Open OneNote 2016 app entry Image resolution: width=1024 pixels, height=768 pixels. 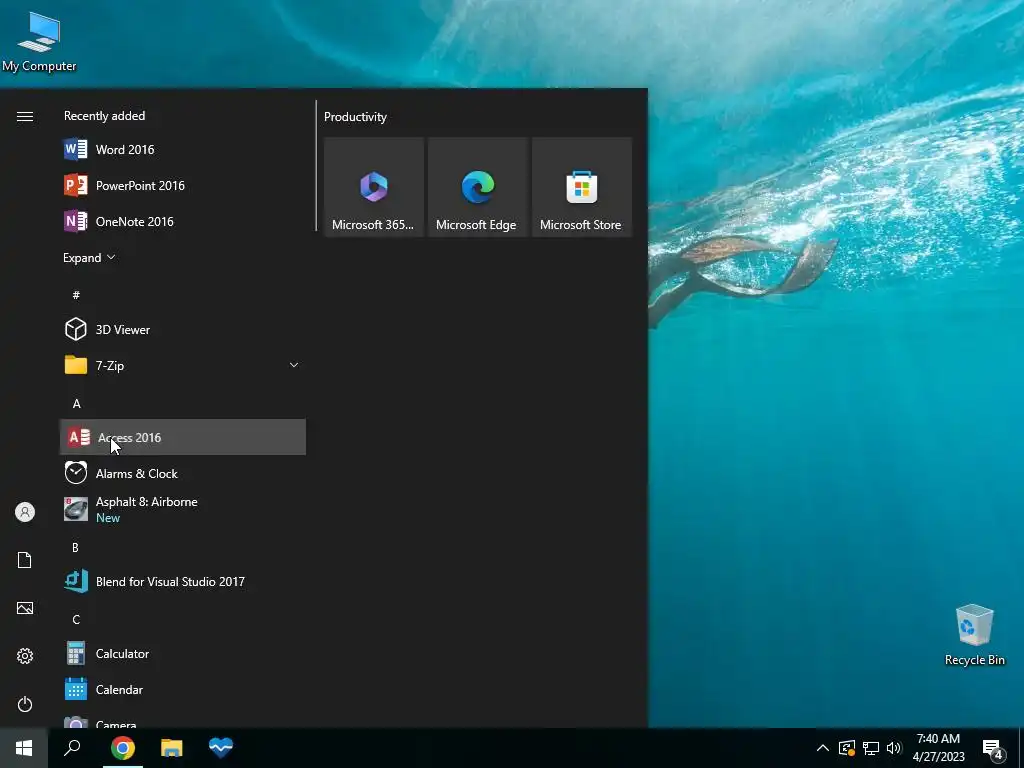(x=183, y=221)
